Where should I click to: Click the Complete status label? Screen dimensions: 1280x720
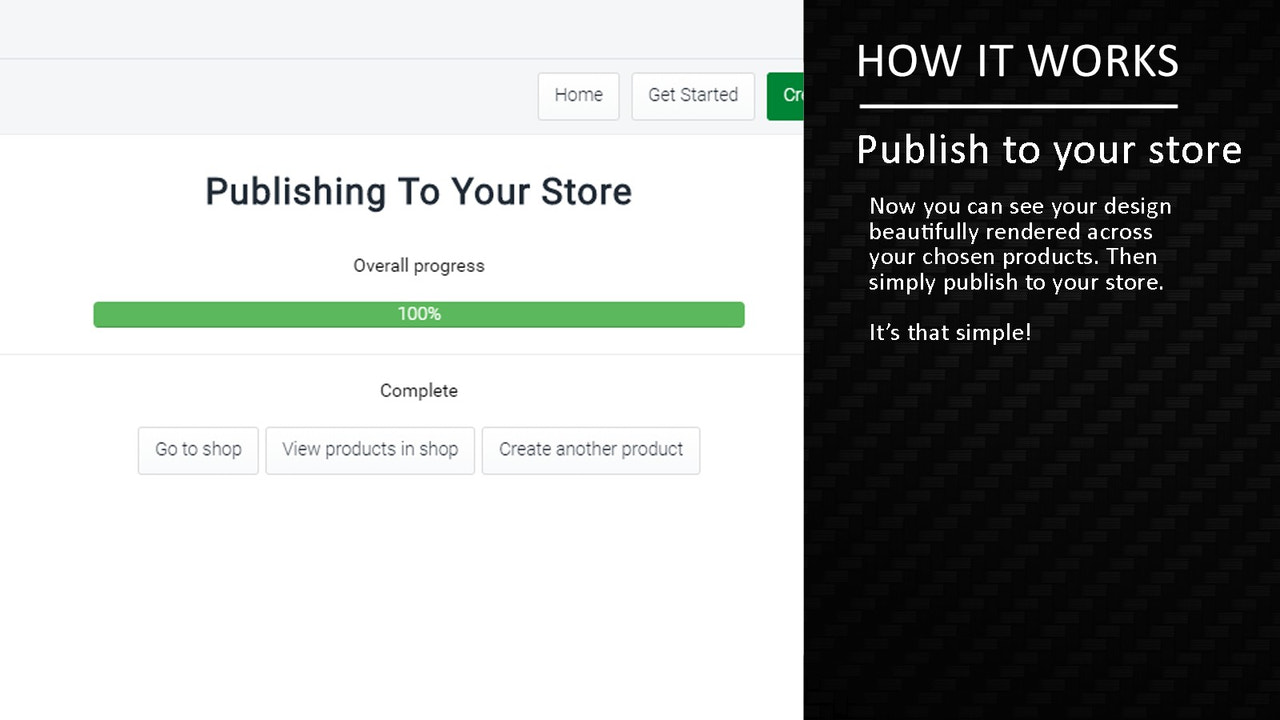tap(418, 390)
